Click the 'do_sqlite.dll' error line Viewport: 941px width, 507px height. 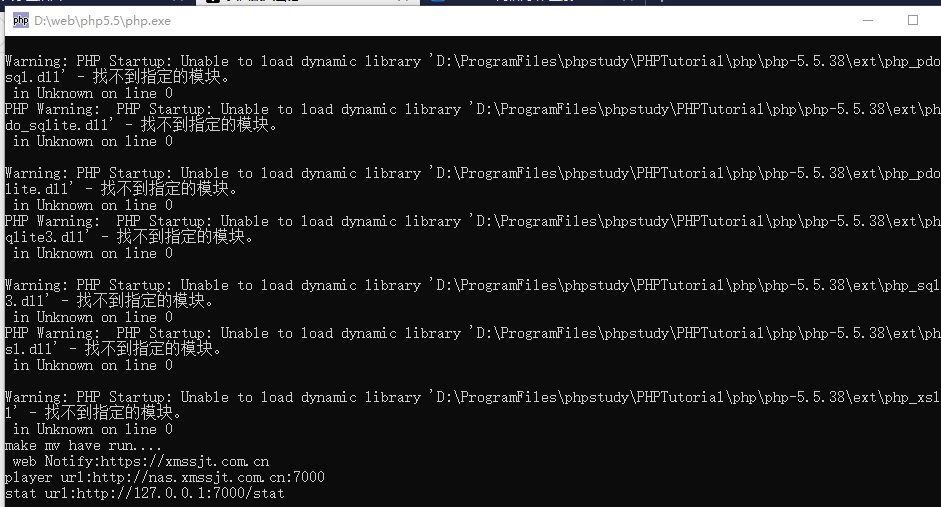tap(141, 125)
